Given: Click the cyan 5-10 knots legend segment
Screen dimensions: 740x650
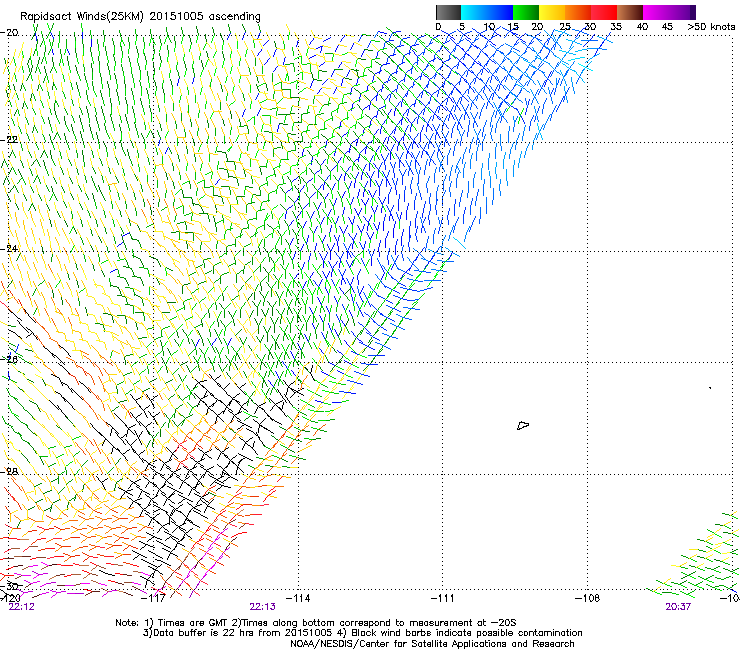Looking at the screenshot, I should click(x=474, y=12).
